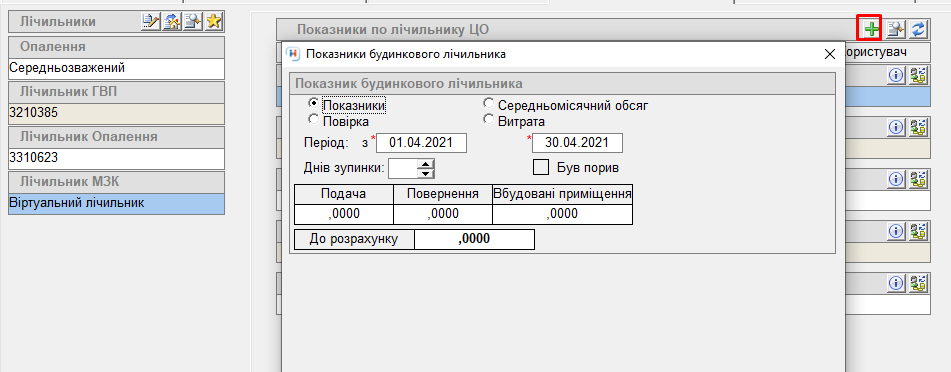This screenshot has width=951, height=372.
Task: Click users icon of the second reading record
Action: (919, 127)
